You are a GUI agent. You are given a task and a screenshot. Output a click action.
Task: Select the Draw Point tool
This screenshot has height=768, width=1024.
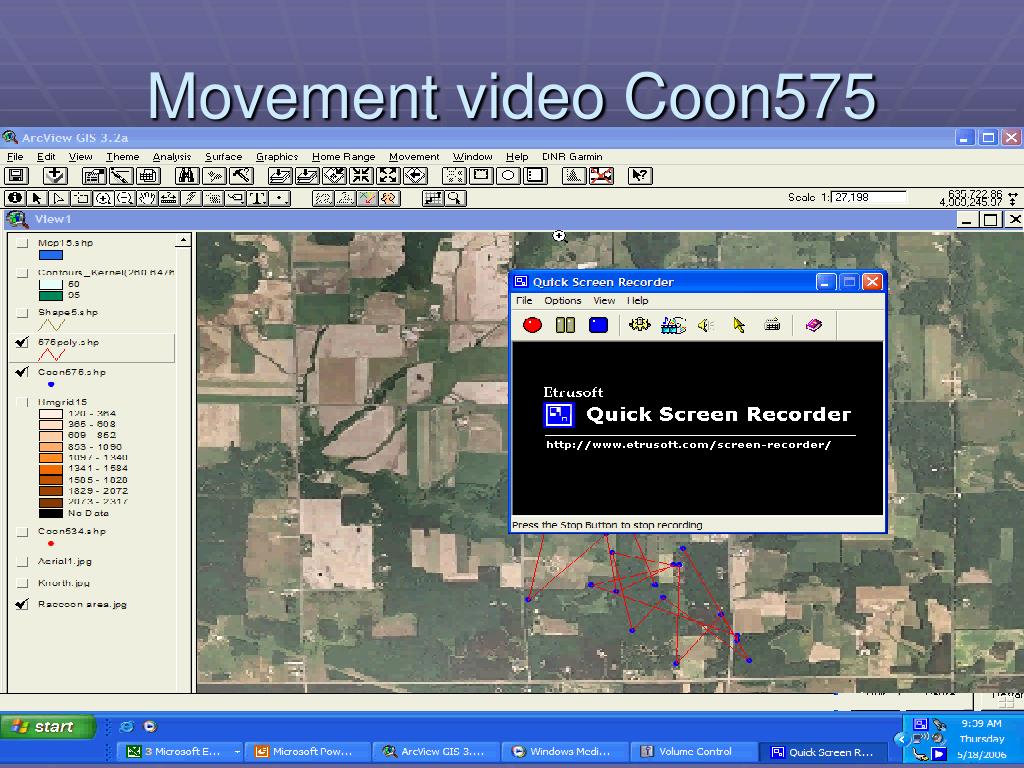pos(280,198)
